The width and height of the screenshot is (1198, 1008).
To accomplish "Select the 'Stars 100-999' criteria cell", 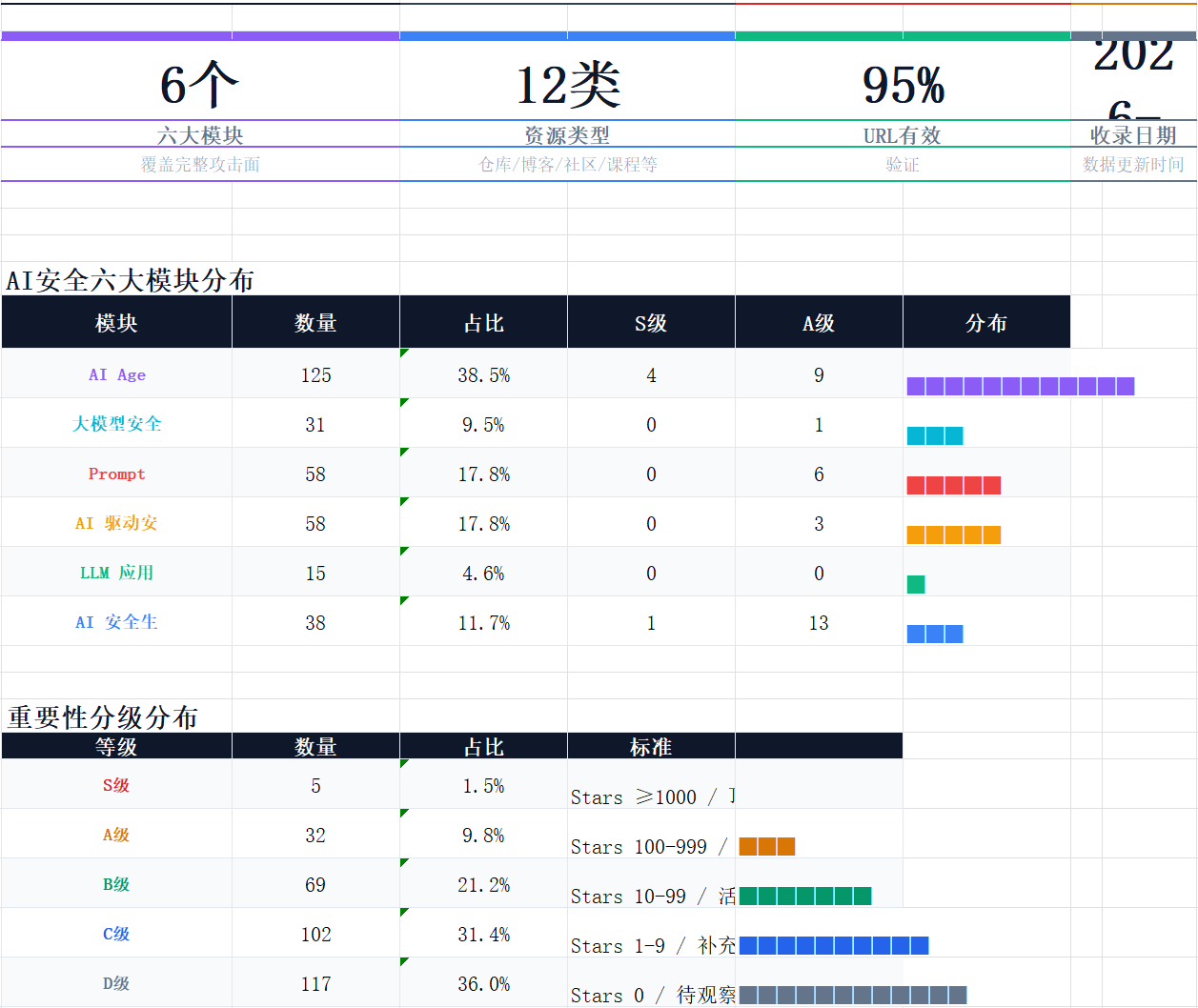I will pos(651,835).
